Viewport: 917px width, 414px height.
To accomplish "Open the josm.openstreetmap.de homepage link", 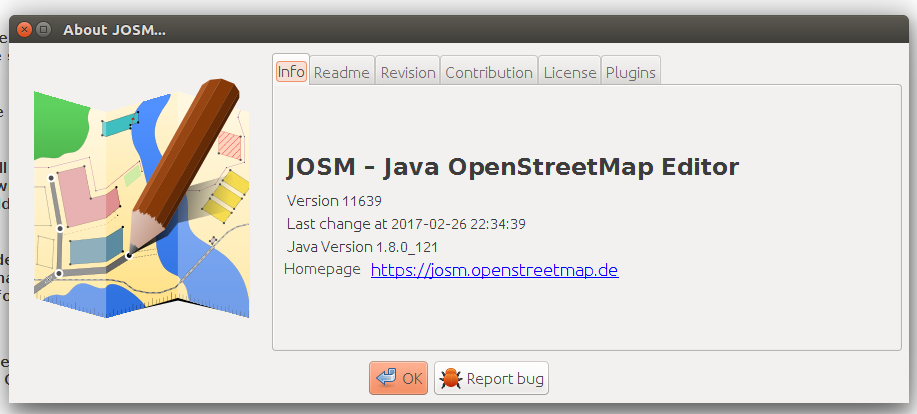I will pyautogui.click(x=494, y=270).
